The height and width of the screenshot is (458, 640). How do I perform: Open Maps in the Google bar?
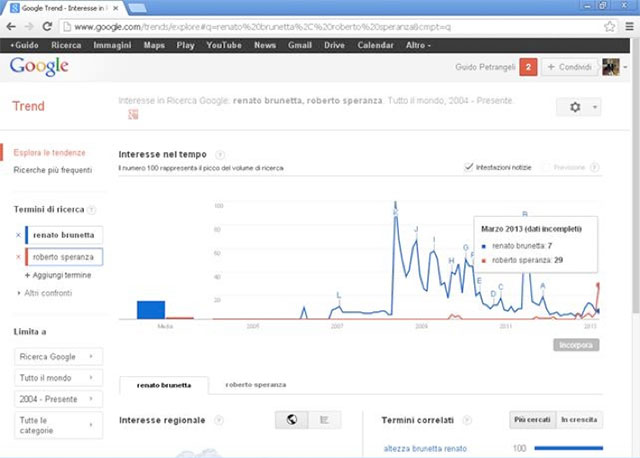(x=154, y=45)
